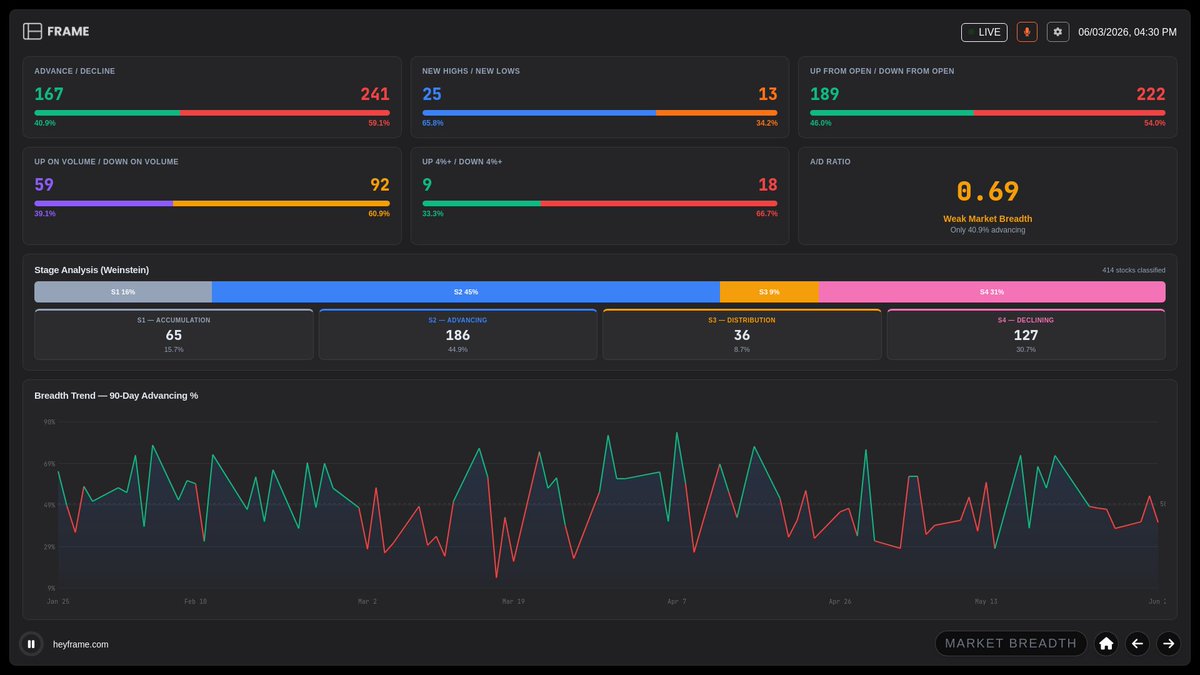Click the New Highs value 25
Screen dimensions: 1200x675
pos(432,94)
